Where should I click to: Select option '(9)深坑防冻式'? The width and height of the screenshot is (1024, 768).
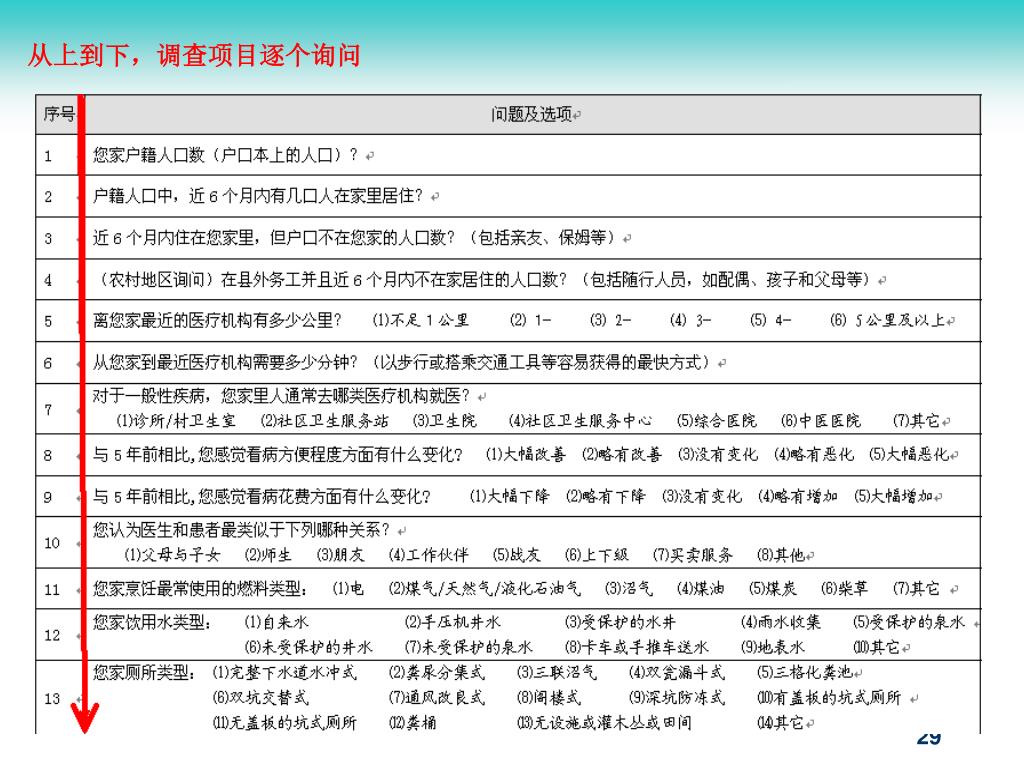click(677, 698)
